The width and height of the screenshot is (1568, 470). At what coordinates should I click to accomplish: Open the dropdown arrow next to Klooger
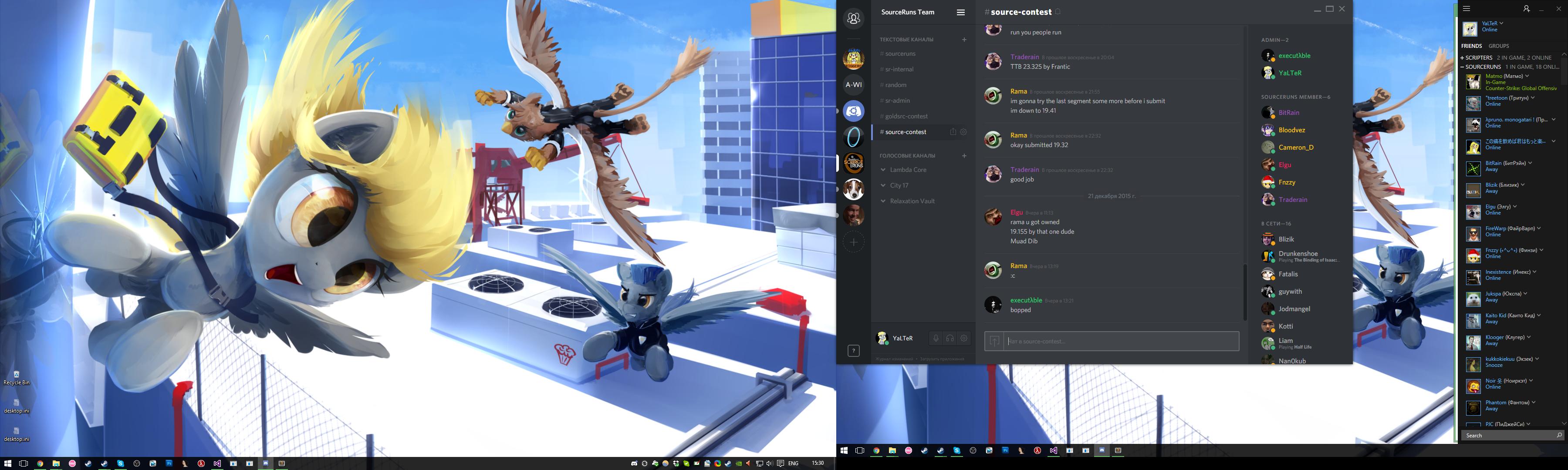click(1528, 337)
